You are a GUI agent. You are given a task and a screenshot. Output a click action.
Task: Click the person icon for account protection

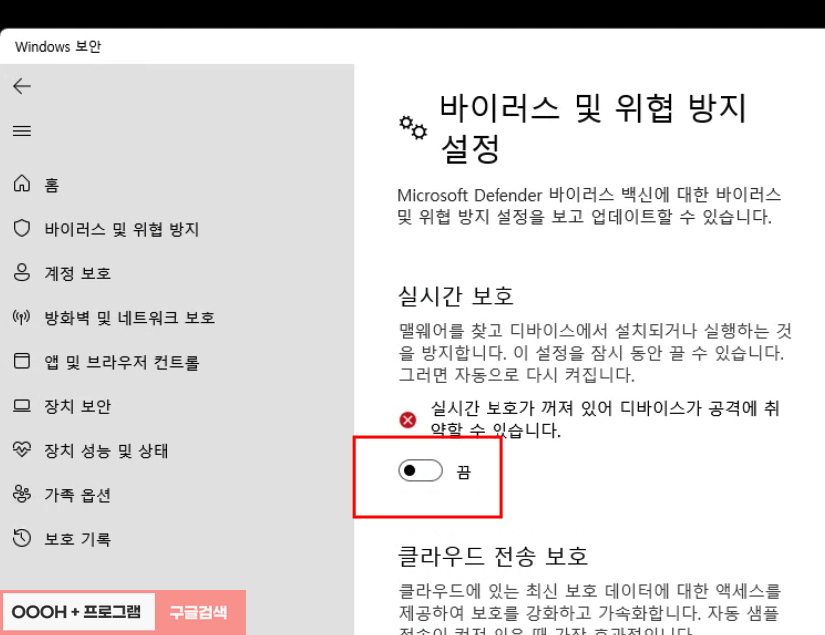(22, 273)
